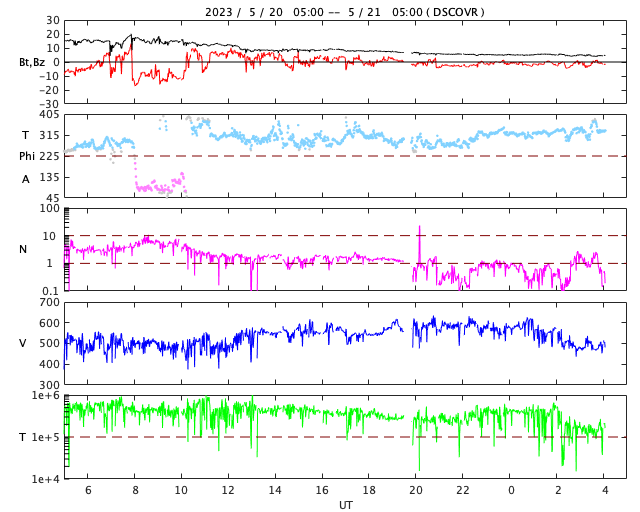Click the 135 tick on Phi panel
Screen dimensions: 640x512
coord(49,178)
